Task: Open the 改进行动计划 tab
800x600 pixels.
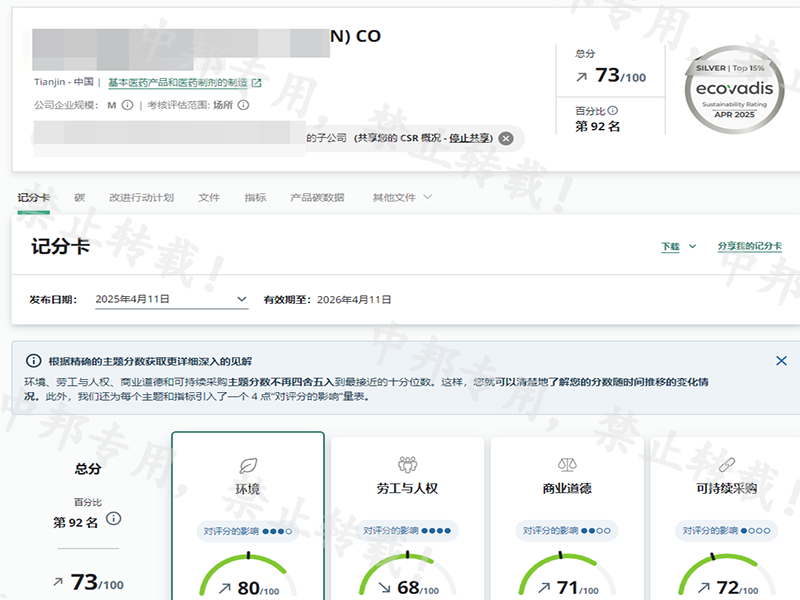Action: tap(141, 198)
